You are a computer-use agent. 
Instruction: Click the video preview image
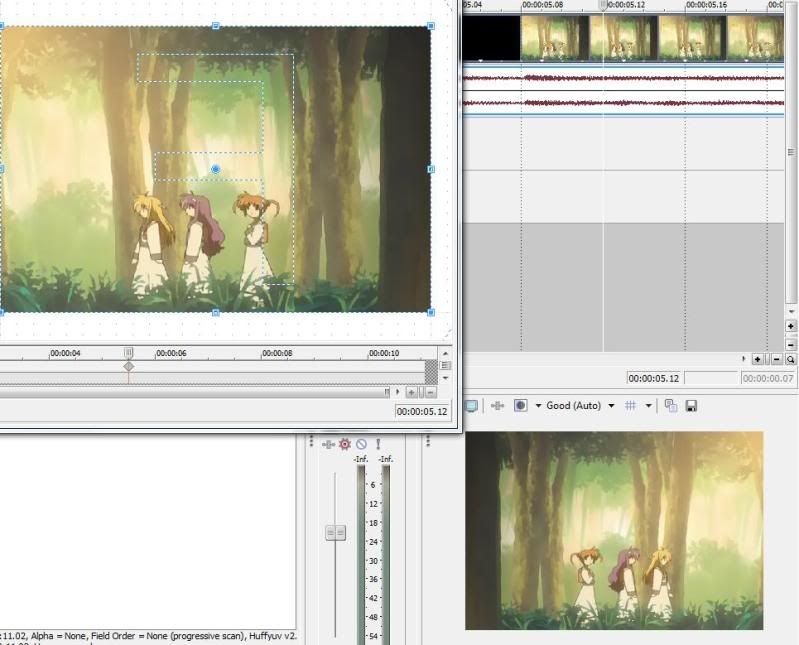pyautogui.click(x=614, y=530)
